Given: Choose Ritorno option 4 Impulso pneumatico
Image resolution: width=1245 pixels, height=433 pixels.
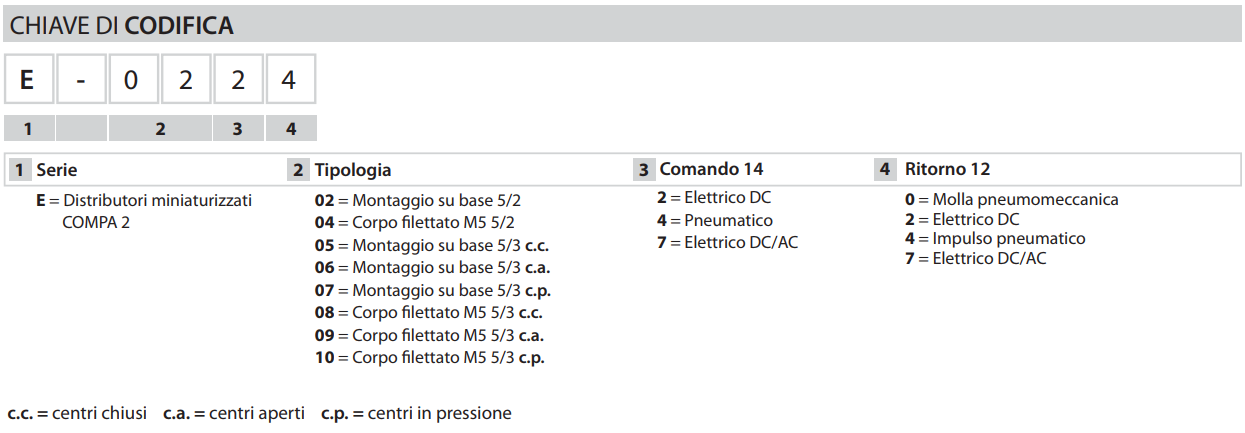Looking at the screenshot, I should [x=995, y=238].
